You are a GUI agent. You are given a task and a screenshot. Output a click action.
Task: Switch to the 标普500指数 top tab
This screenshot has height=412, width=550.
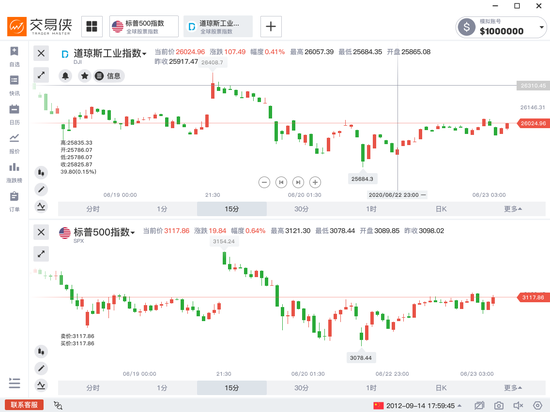(x=144, y=26)
